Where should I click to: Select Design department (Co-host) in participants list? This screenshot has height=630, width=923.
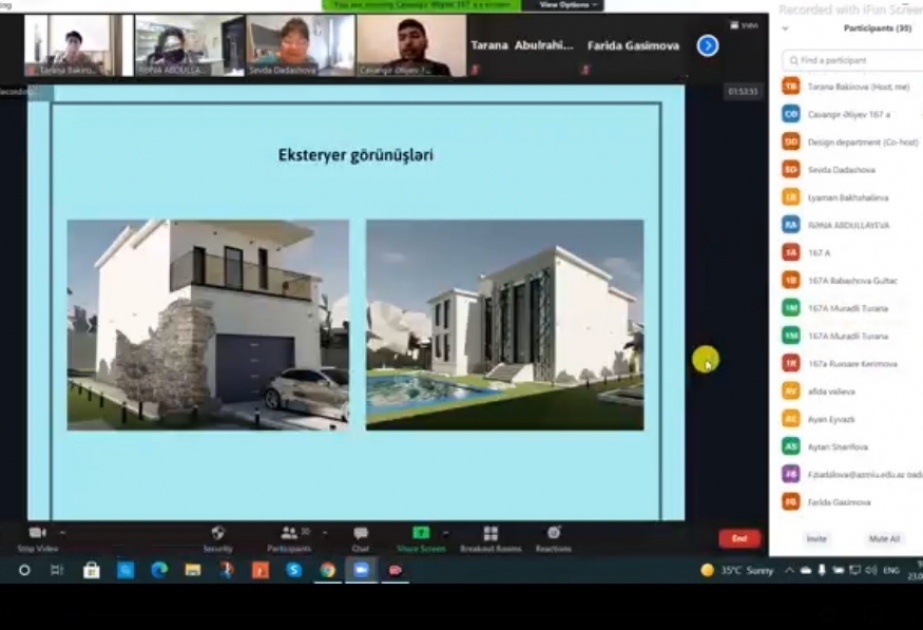tap(852, 142)
